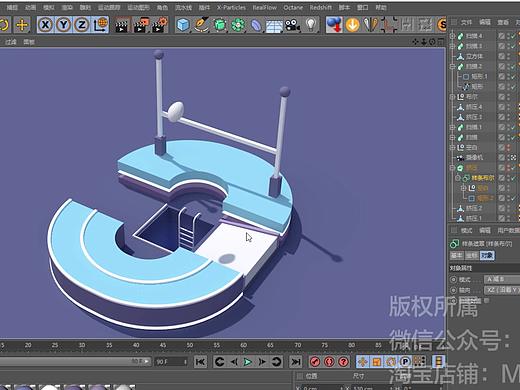Render the current view with clapperboard icon
Viewport: 520px width, 390px height.
[122, 25]
